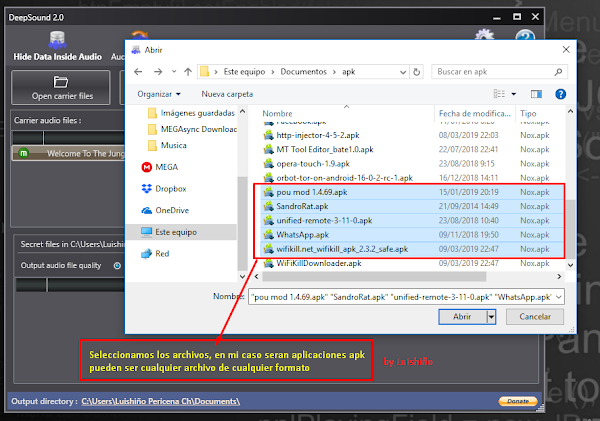Click the Donate button
The height and width of the screenshot is (421, 600).
click(518, 401)
